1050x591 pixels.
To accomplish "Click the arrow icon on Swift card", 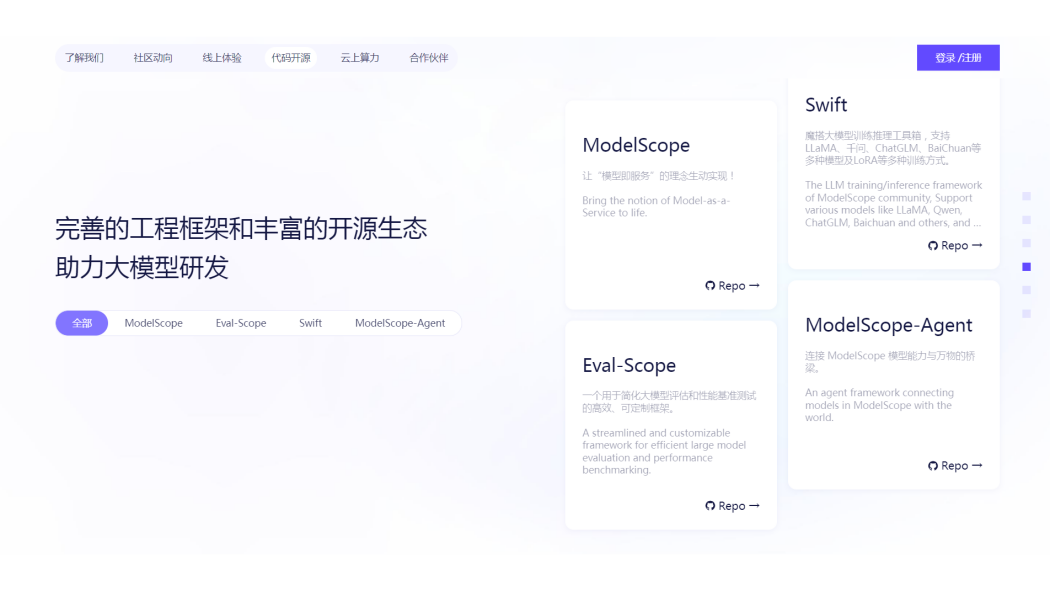I will coord(977,245).
